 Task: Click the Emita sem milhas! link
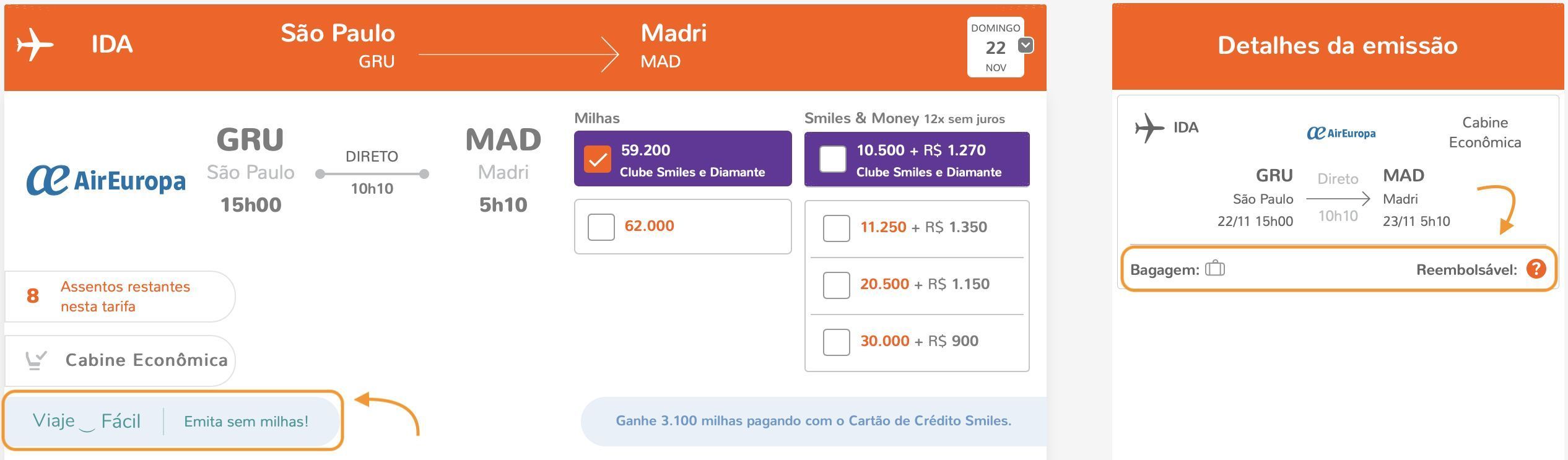pyautogui.click(x=246, y=422)
